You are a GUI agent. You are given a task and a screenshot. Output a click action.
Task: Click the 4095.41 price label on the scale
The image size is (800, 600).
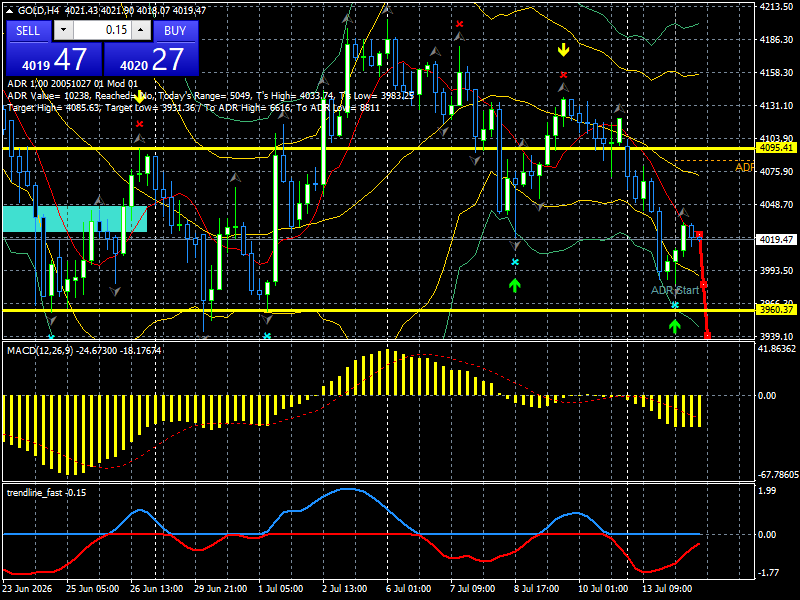777,148
